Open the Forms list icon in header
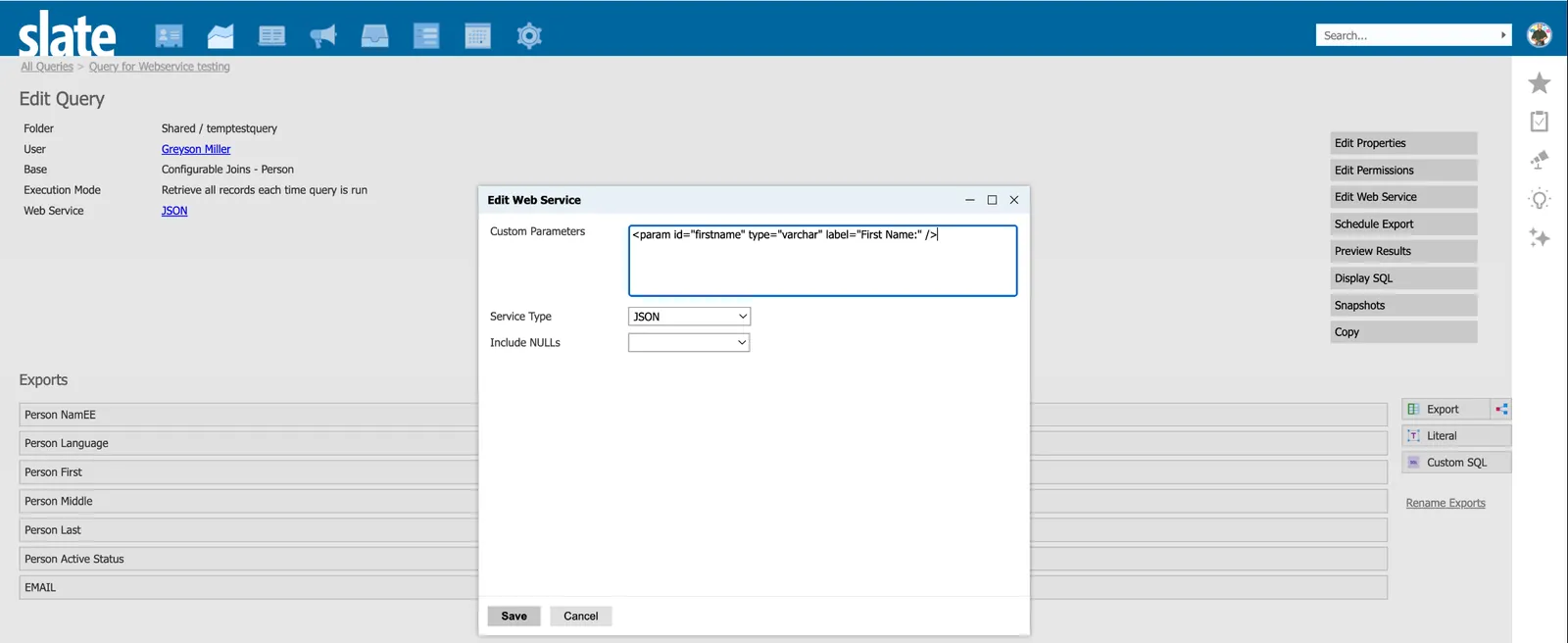 click(426, 36)
